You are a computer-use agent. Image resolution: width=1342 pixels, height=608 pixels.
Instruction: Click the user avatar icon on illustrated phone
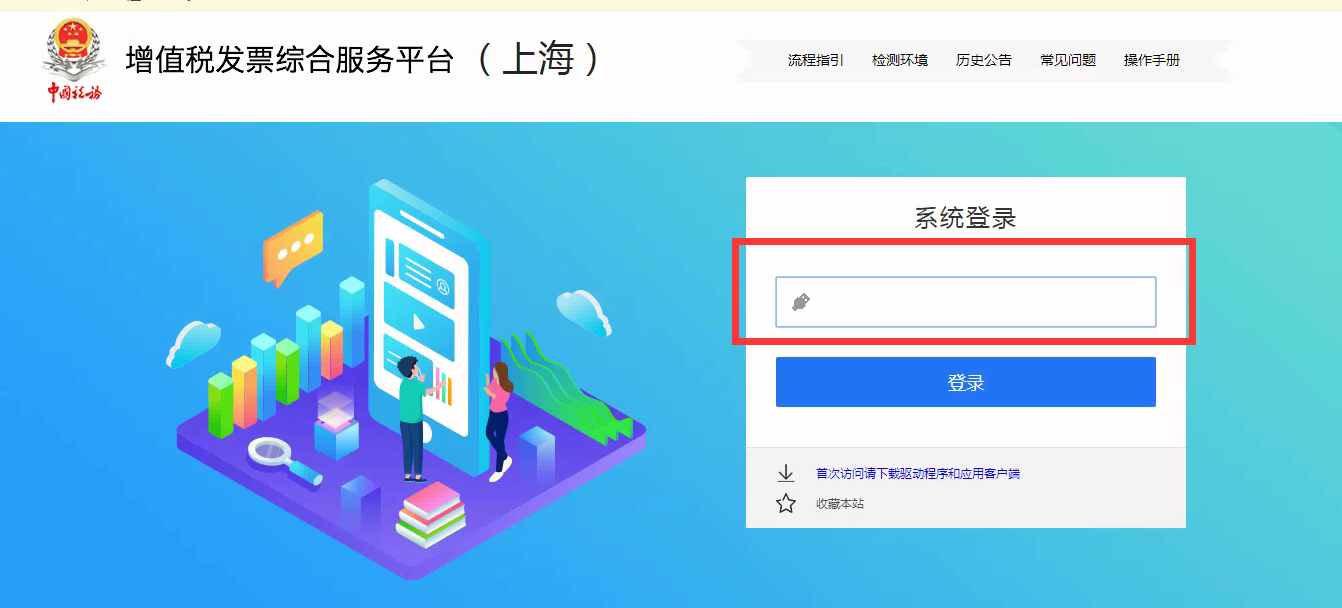point(442,287)
